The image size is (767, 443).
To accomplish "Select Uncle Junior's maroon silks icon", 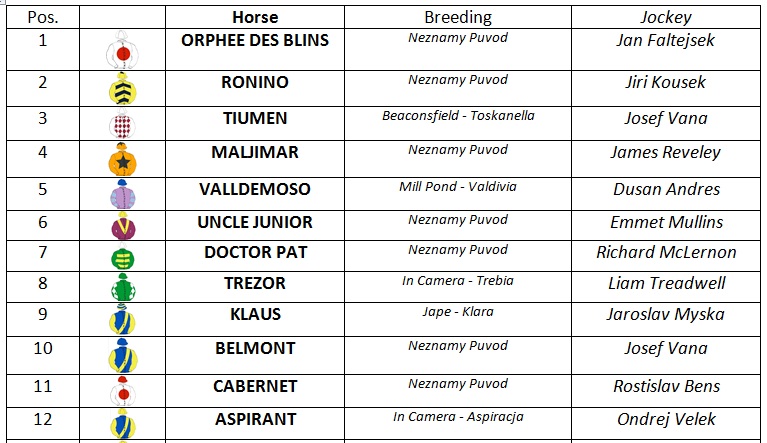I will pyautogui.click(x=123, y=225).
